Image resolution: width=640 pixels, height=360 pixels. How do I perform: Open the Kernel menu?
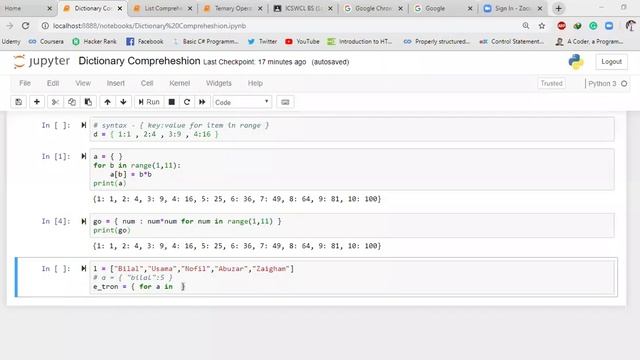(x=180, y=83)
